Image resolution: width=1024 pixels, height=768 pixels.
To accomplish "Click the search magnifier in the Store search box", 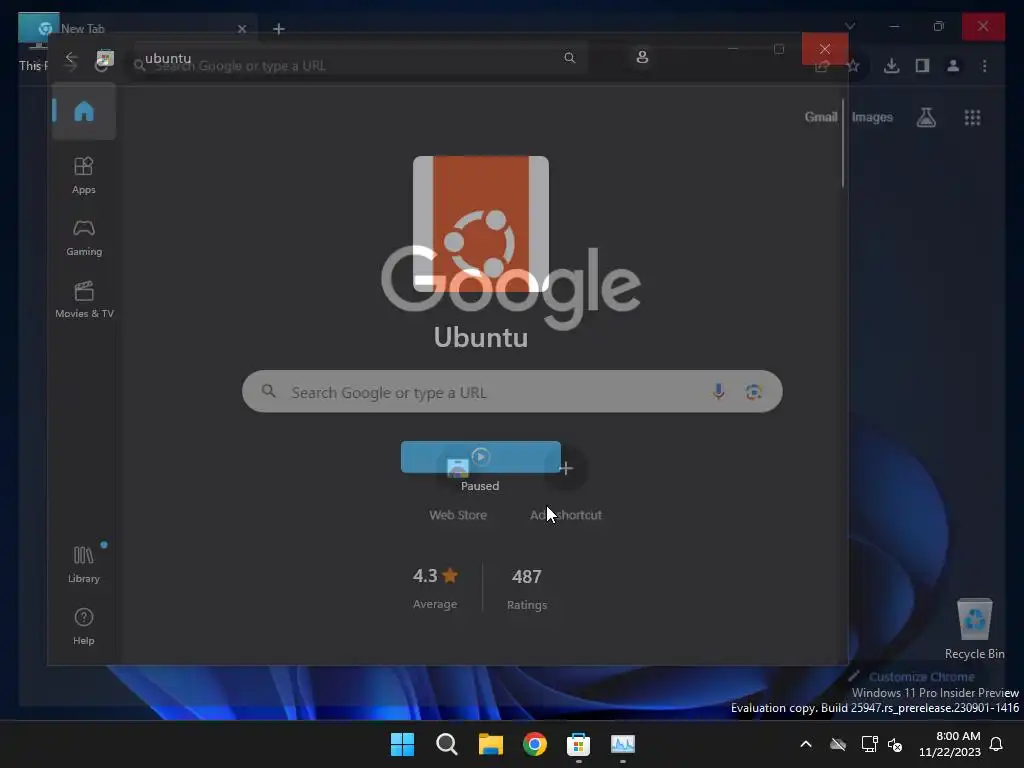I will [569, 57].
